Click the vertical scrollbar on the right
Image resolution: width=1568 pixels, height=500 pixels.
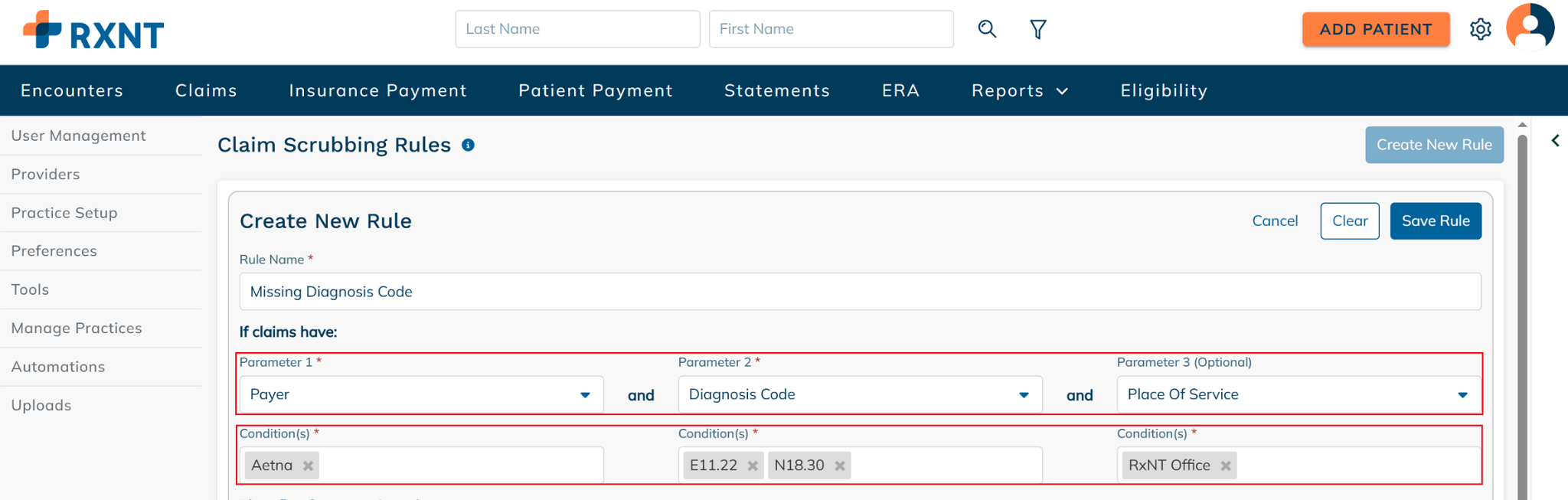1522,306
